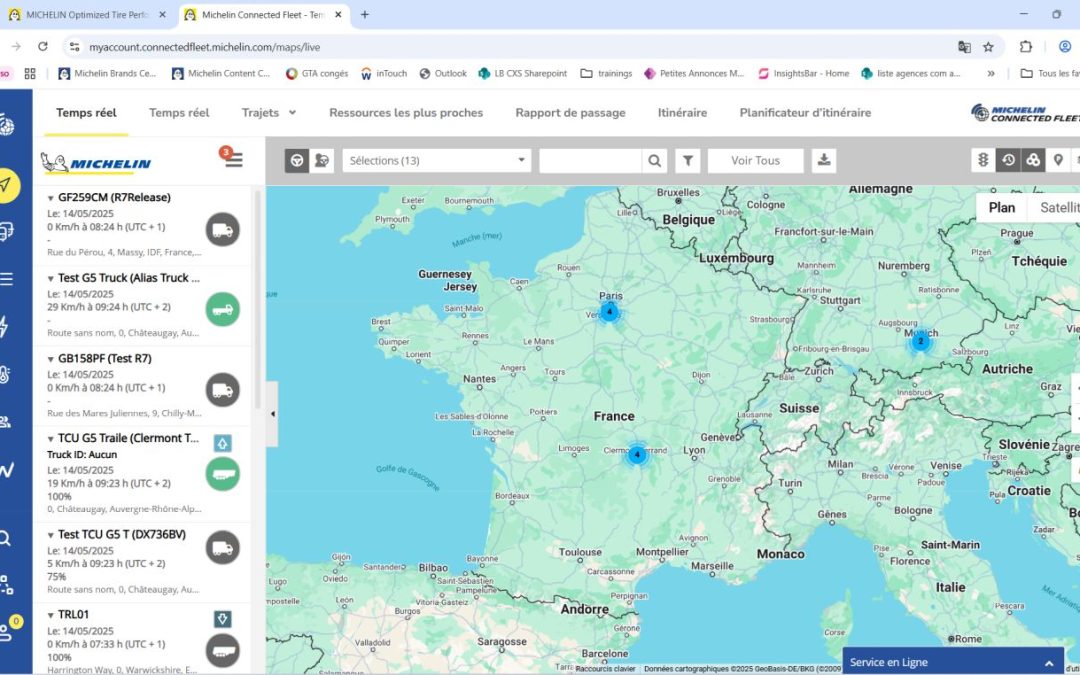Open the InsightsBar - Home bookmark

point(803,73)
